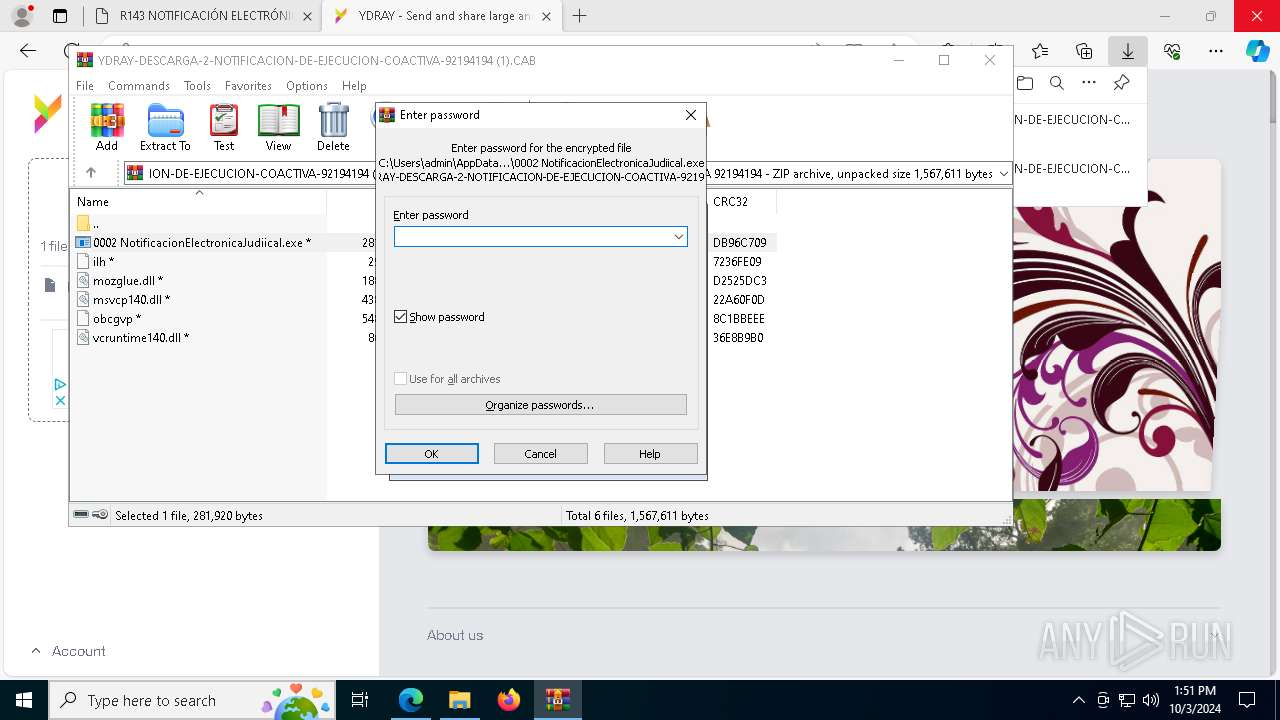Expand the Account section on YDRAY page
Viewport: 1280px width, 720px height.
[68, 651]
